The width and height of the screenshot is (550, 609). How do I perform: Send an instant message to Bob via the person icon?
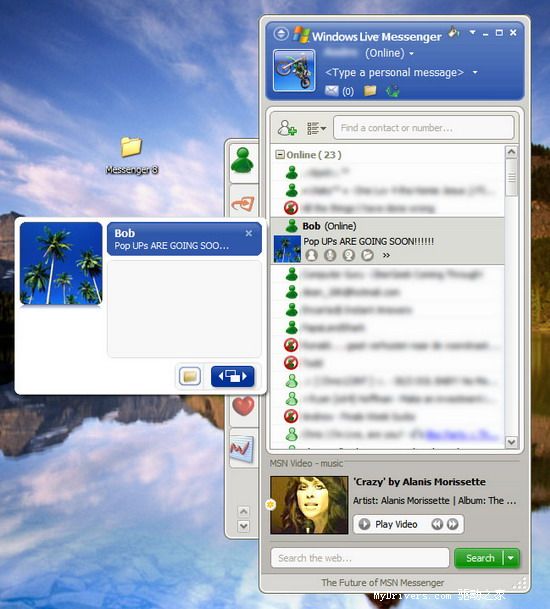pyautogui.click(x=312, y=255)
